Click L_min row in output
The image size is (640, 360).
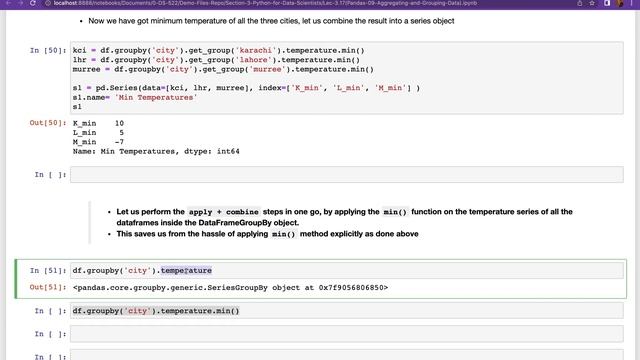(x=98, y=133)
